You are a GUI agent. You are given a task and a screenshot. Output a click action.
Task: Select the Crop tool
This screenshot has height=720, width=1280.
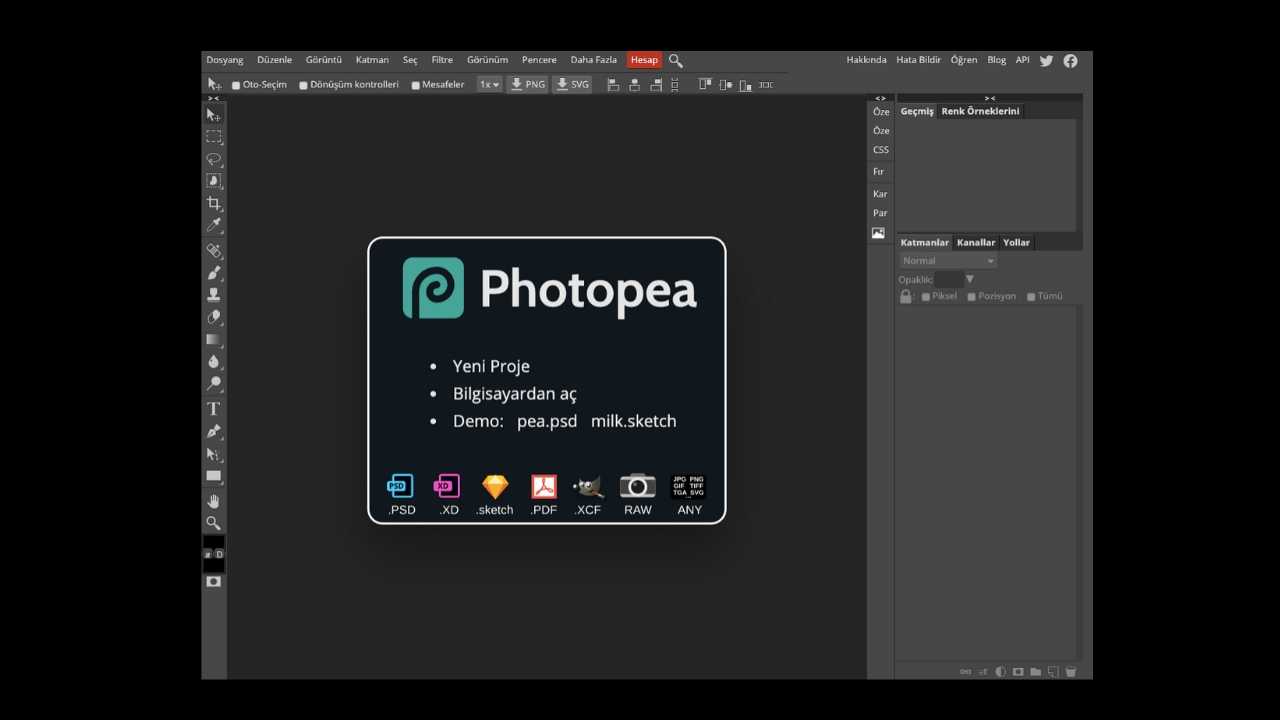tap(213, 203)
